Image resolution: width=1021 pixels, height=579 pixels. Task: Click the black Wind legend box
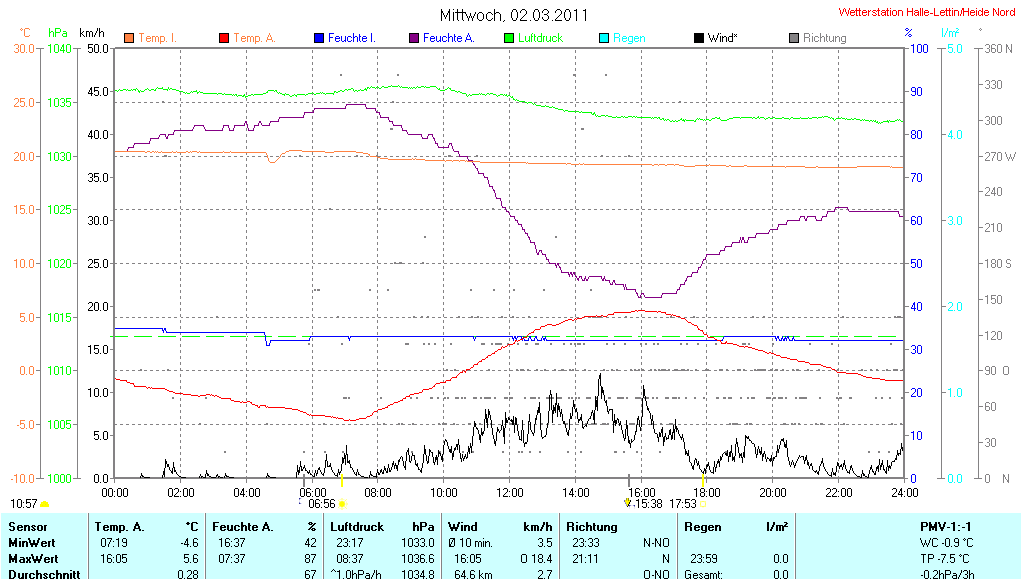(698, 38)
